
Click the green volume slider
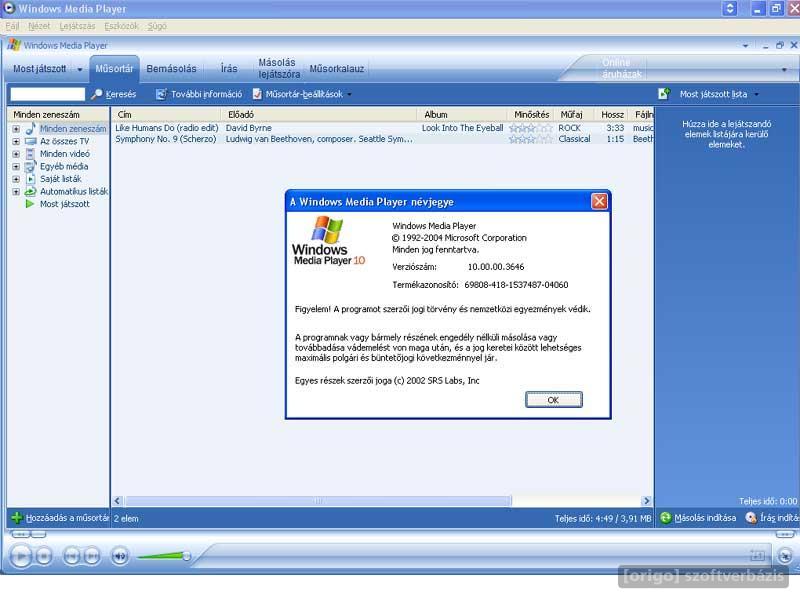point(163,556)
